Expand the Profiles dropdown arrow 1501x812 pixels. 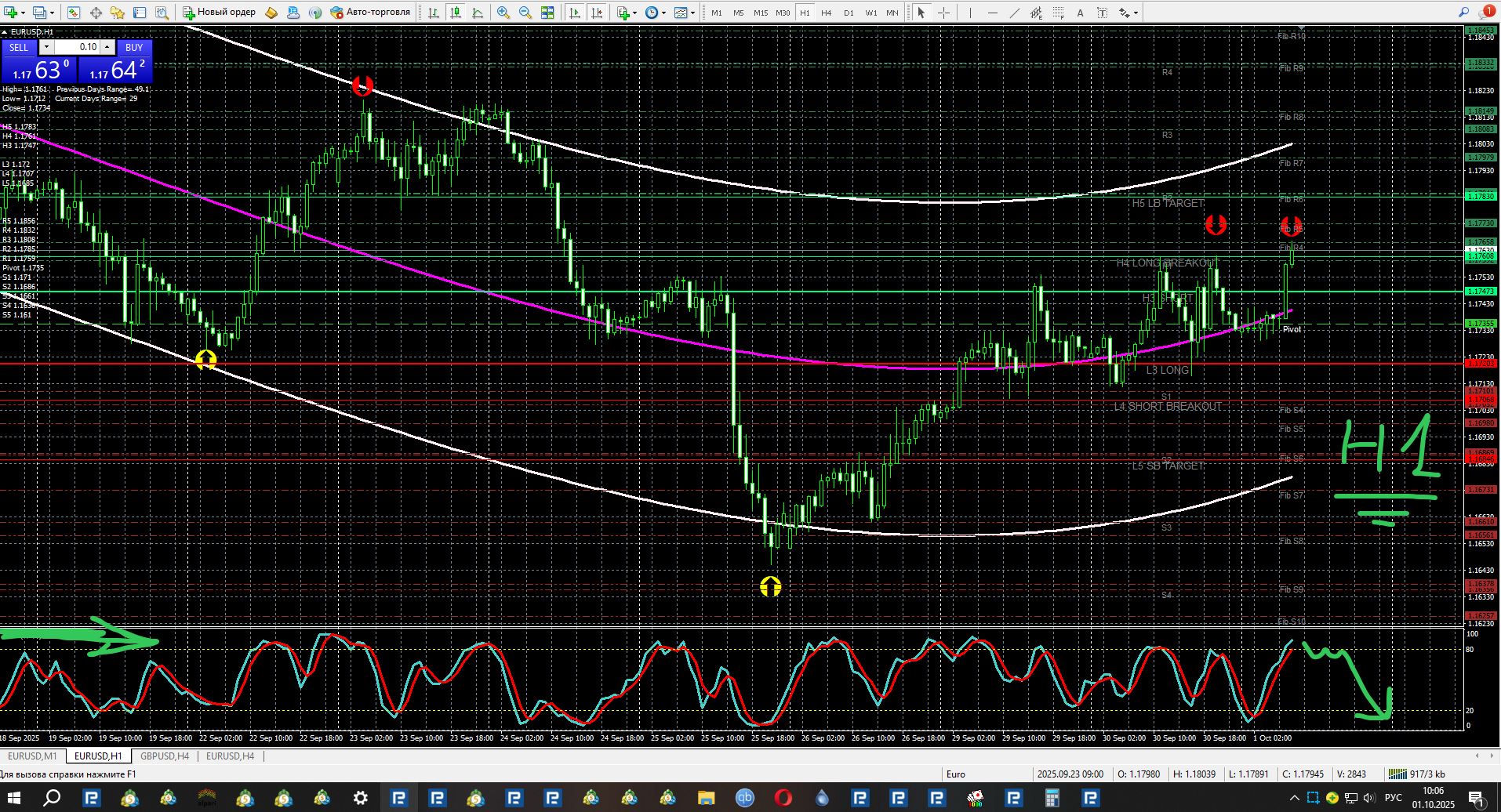pyautogui.click(x=53, y=13)
